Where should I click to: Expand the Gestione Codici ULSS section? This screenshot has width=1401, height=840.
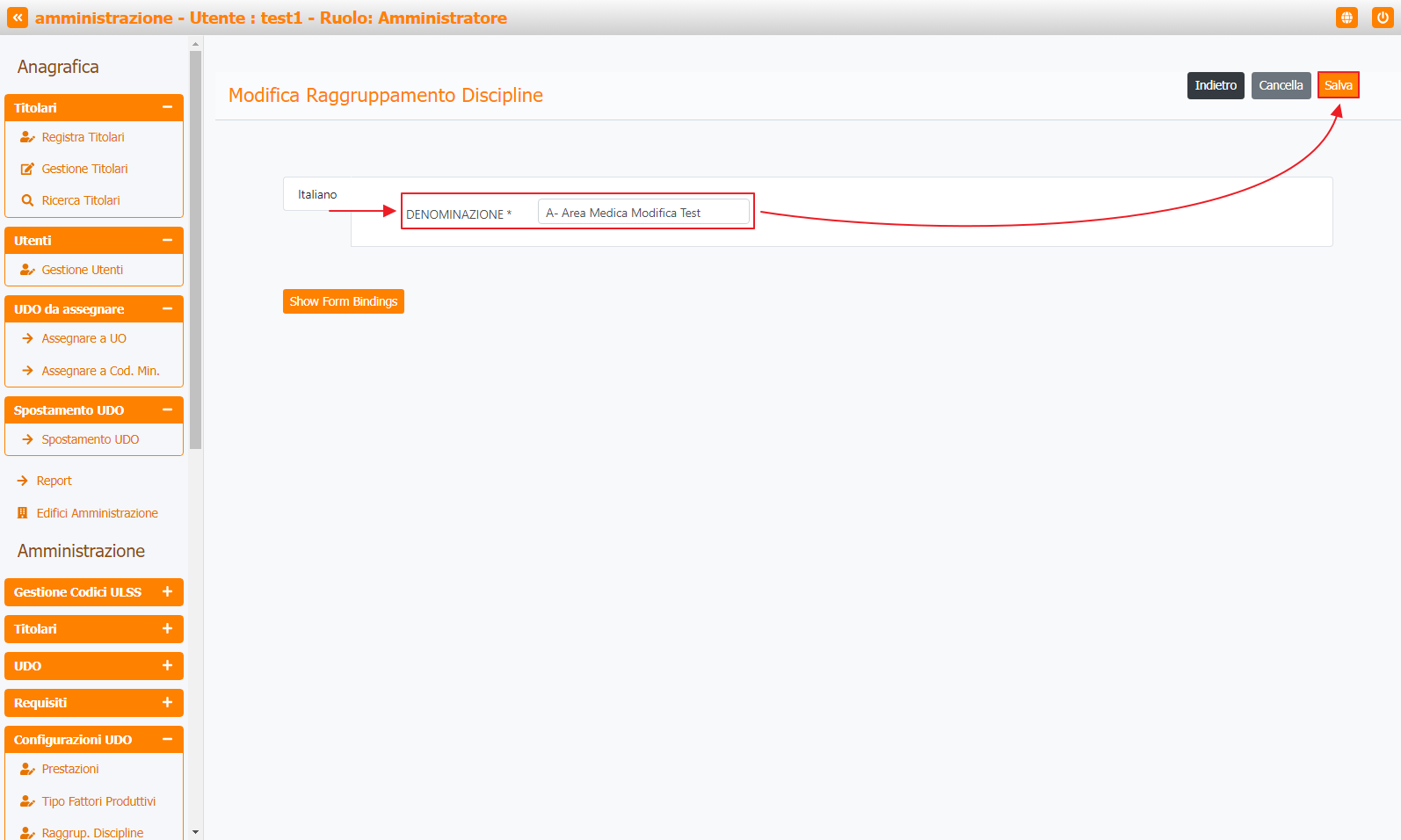tap(167, 592)
